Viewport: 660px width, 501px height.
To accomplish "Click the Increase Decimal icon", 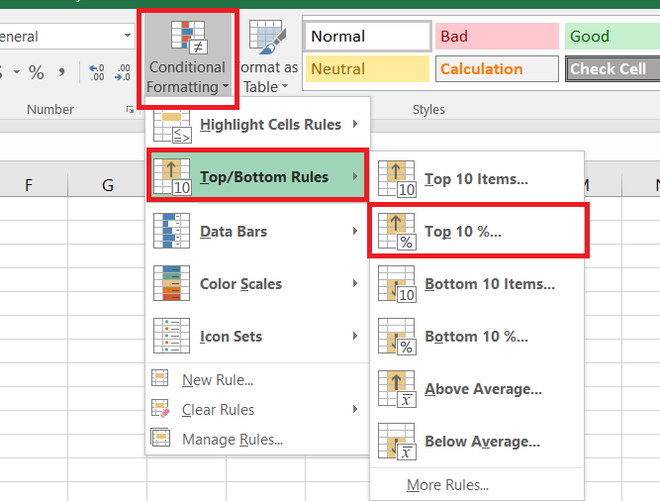I will (x=97, y=72).
